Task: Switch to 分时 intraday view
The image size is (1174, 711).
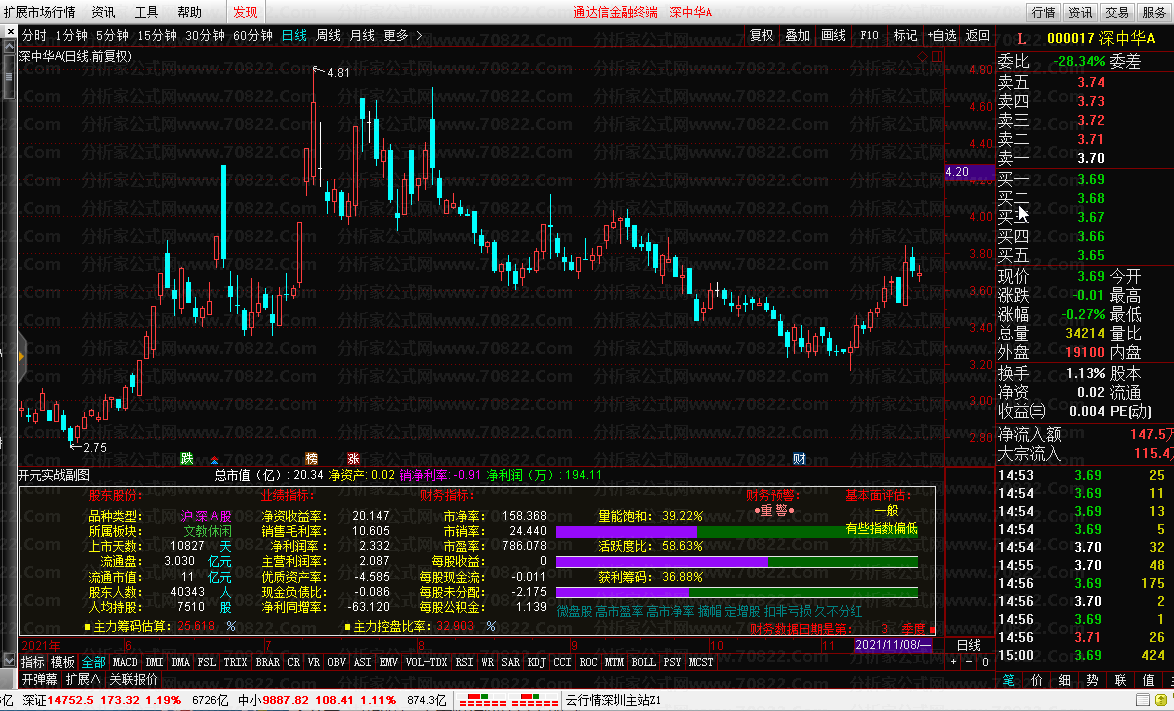Action: tap(34, 35)
